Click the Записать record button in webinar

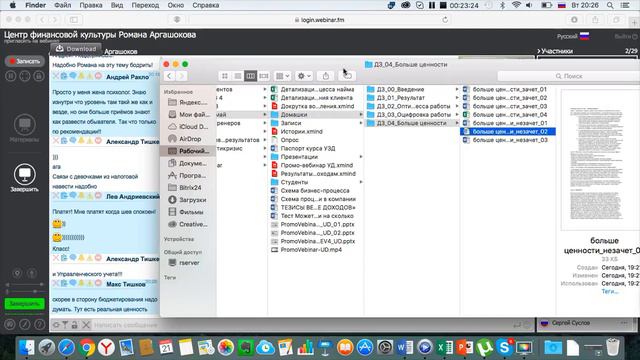(24, 61)
